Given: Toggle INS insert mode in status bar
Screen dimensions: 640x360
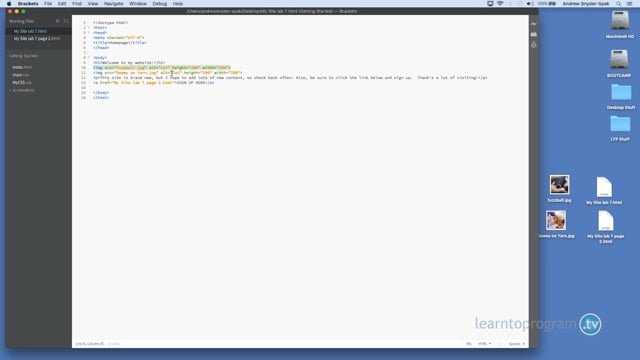Looking at the screenshot, I should (469, 344).
